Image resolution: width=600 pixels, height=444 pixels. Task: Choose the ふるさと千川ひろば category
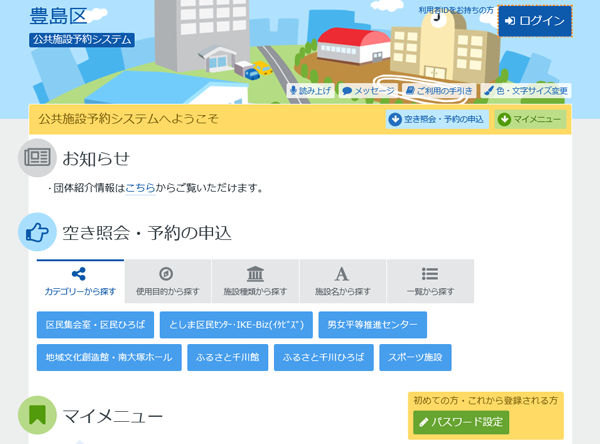[324, 357]
